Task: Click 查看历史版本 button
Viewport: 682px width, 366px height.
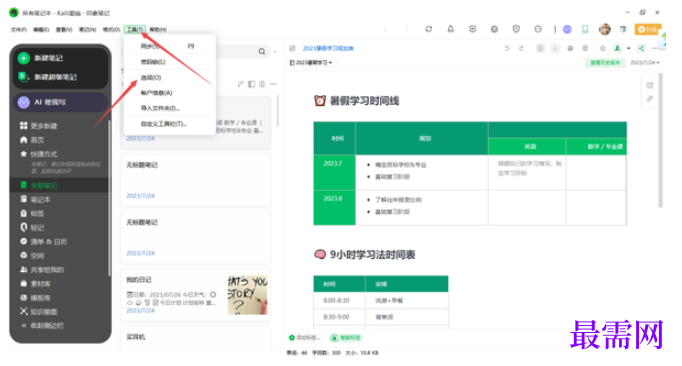Action: (x=605, y=63)
